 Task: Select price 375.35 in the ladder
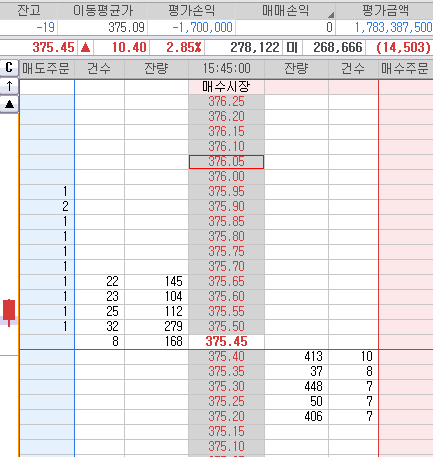(227, 372)
